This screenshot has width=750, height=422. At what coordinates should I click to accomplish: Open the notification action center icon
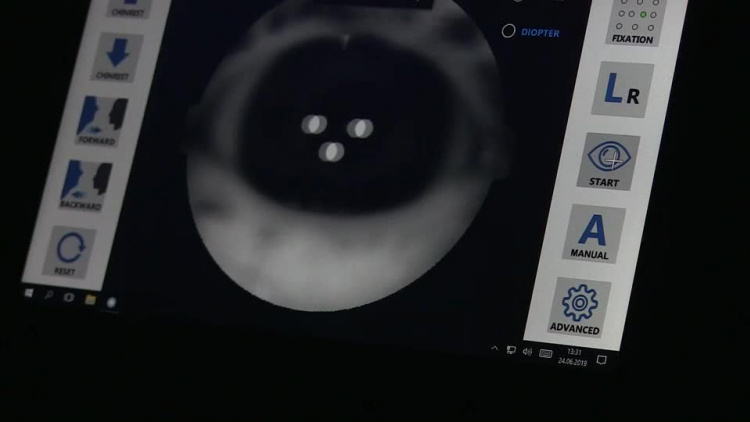tap(601, 360)
